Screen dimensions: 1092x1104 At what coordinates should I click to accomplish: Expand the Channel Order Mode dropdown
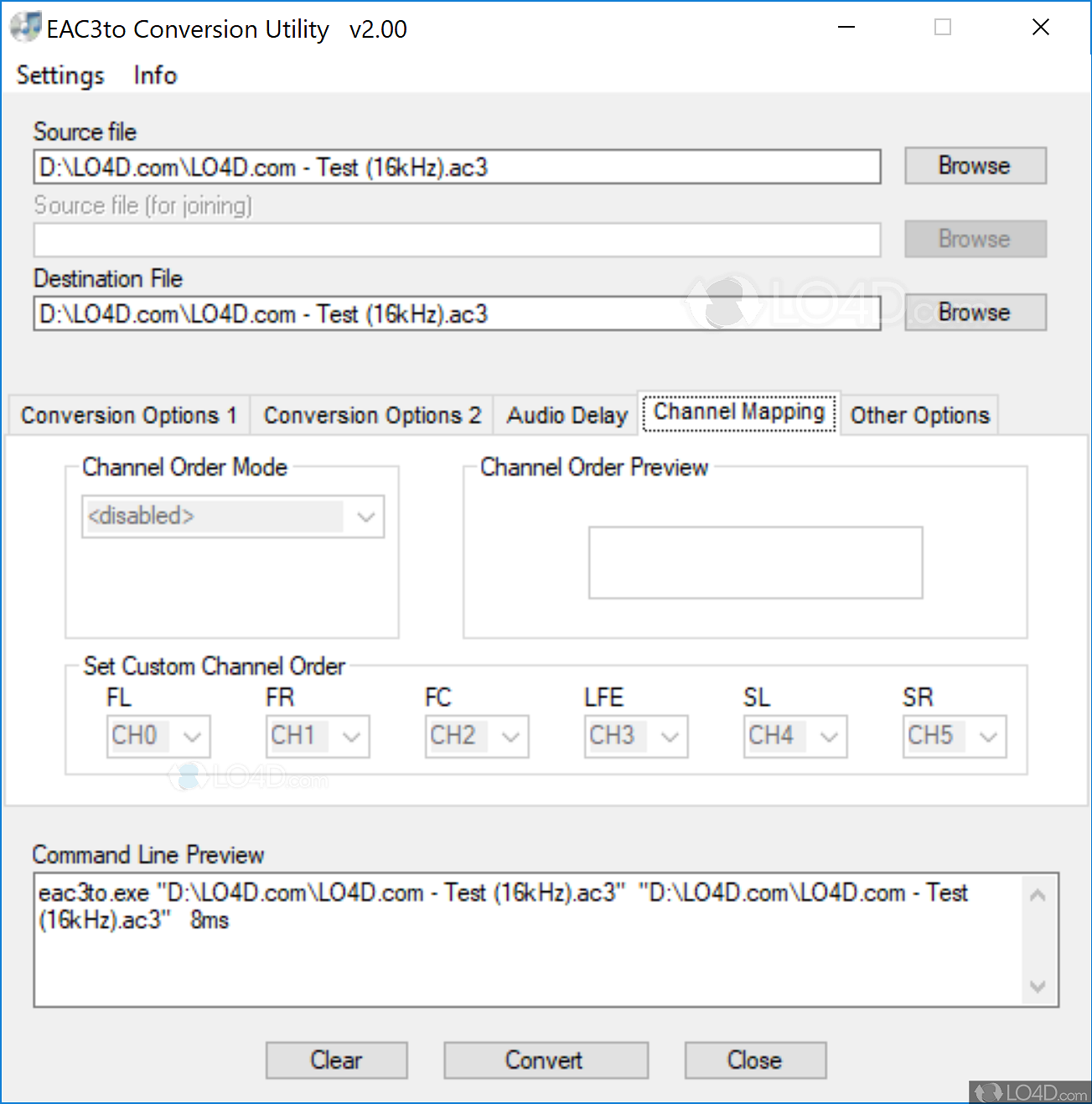pyautogui.click(x=233, y=516)
